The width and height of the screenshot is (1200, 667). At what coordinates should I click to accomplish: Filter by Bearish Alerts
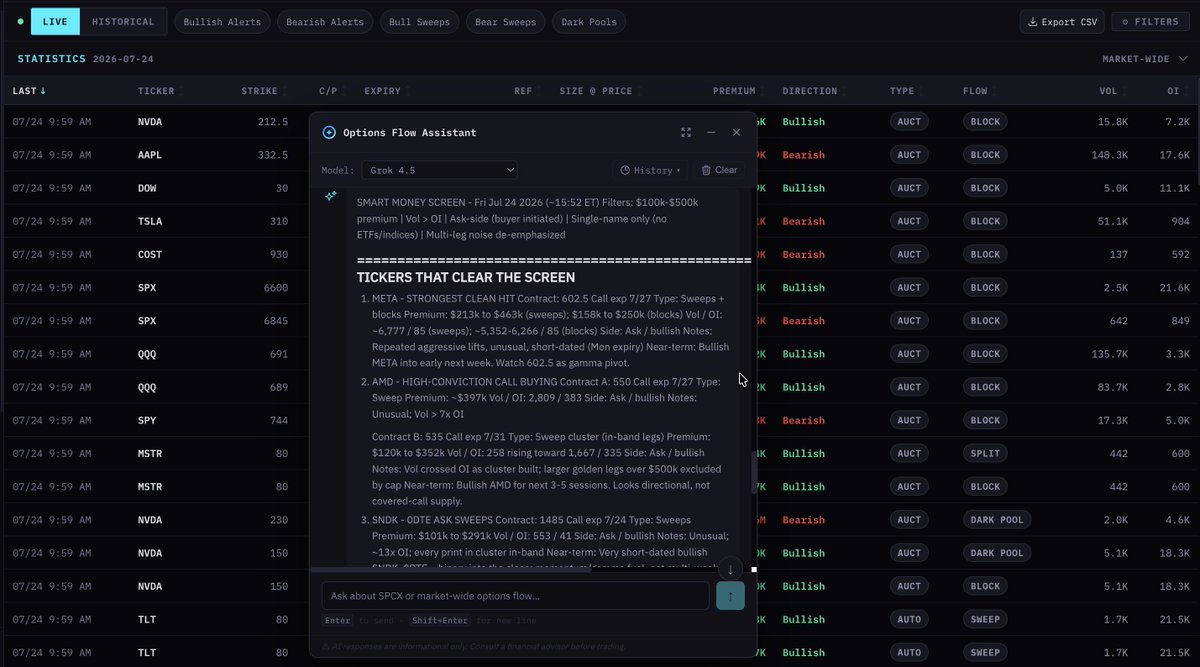(325, 21)
